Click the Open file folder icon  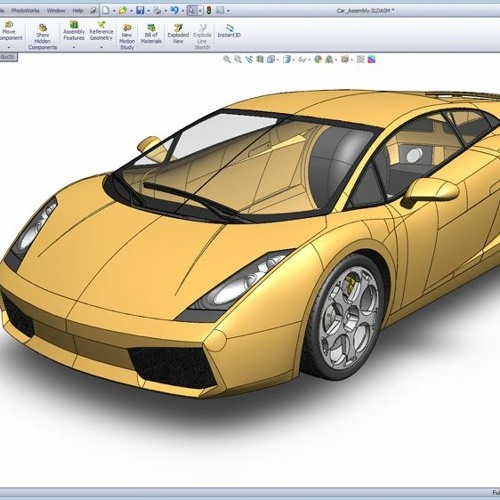(123, 10)
